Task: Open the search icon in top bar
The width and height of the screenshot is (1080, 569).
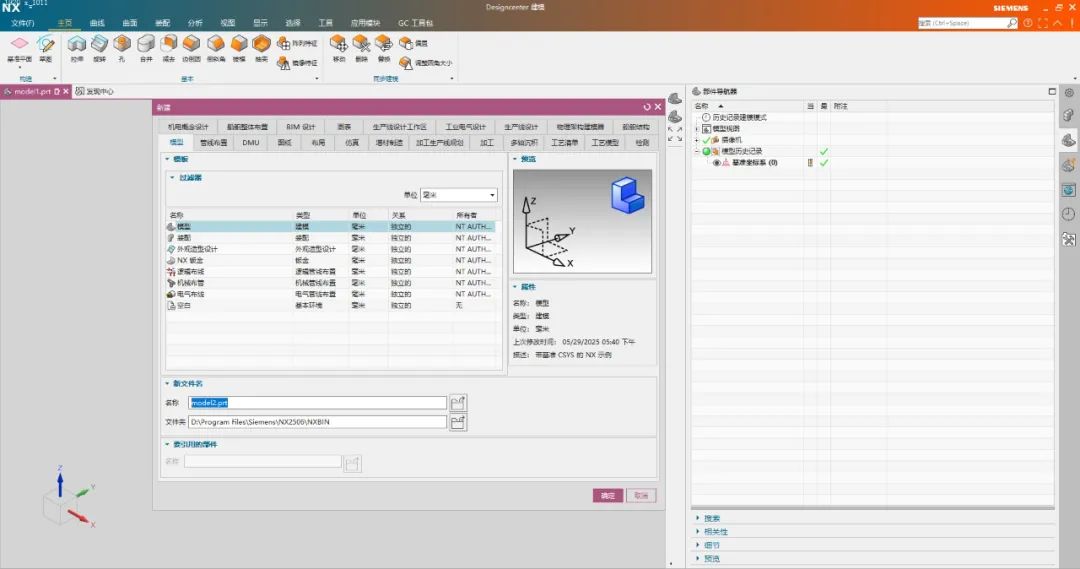Action: (x=1012, y=23)
